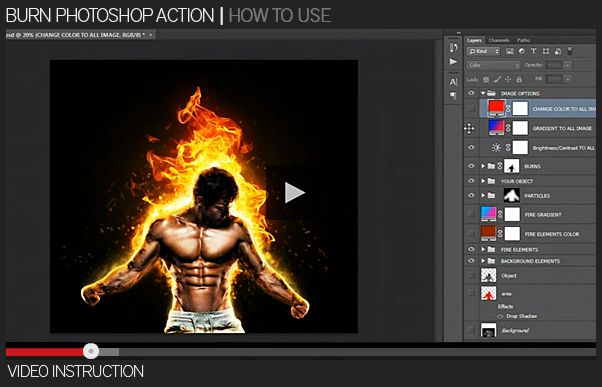The height and width of the screenshot is (387, 602).
Task: Expand the BURNS group
Action: coord(483,166)
